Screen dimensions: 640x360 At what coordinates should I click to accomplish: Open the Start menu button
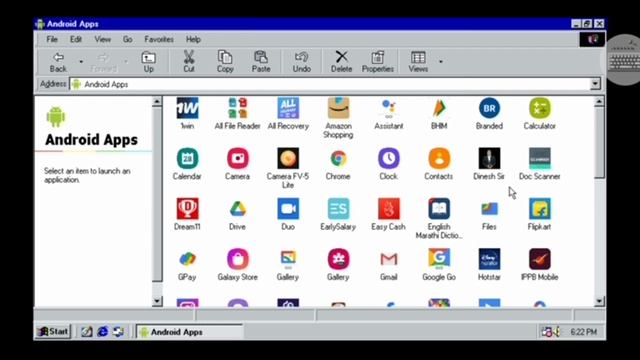coord(53,331)
